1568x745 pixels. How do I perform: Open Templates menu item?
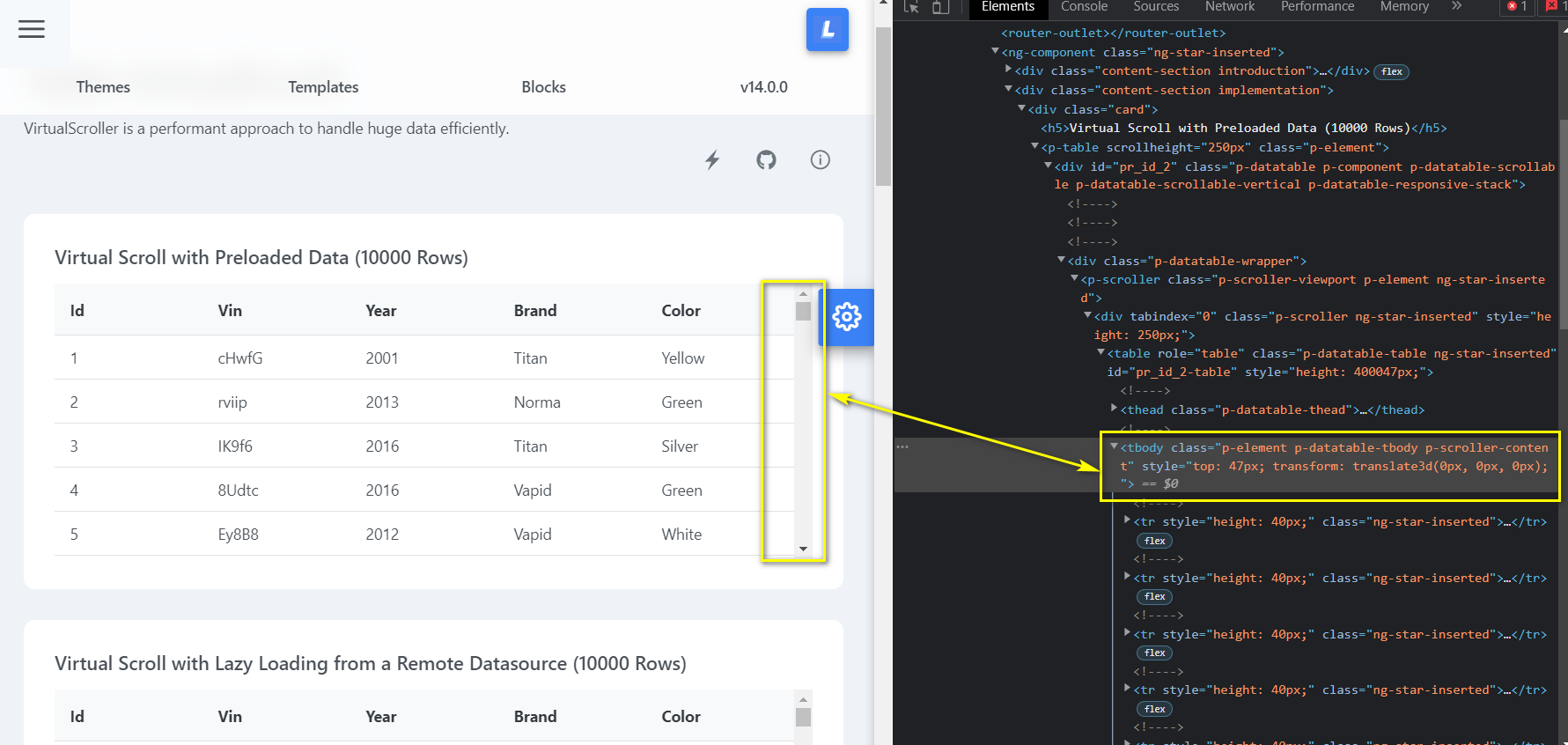tap(323, 87)
